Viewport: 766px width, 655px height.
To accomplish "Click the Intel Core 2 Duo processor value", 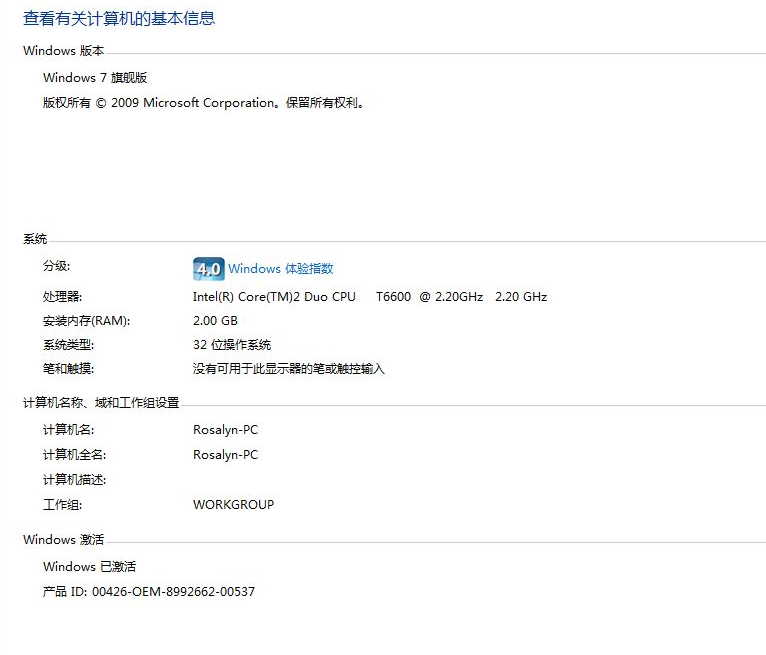I will [369, 297].
